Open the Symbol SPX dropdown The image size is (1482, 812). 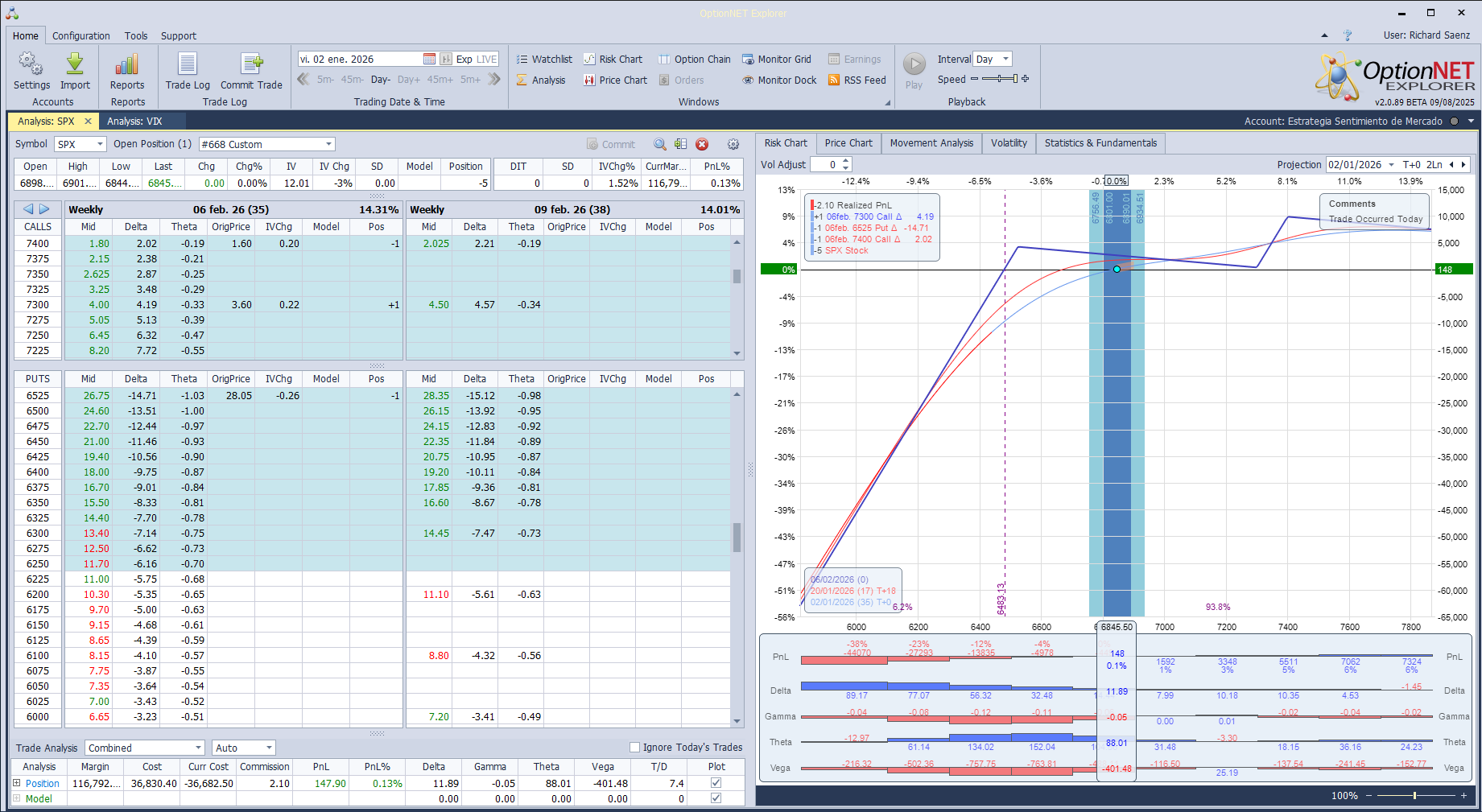100,144
